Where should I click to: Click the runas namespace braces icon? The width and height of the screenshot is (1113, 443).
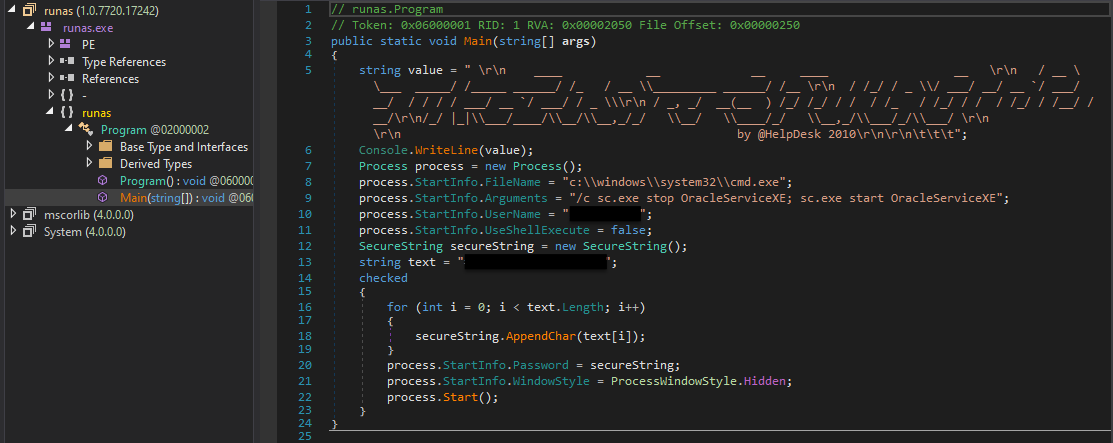pos(67,113)
